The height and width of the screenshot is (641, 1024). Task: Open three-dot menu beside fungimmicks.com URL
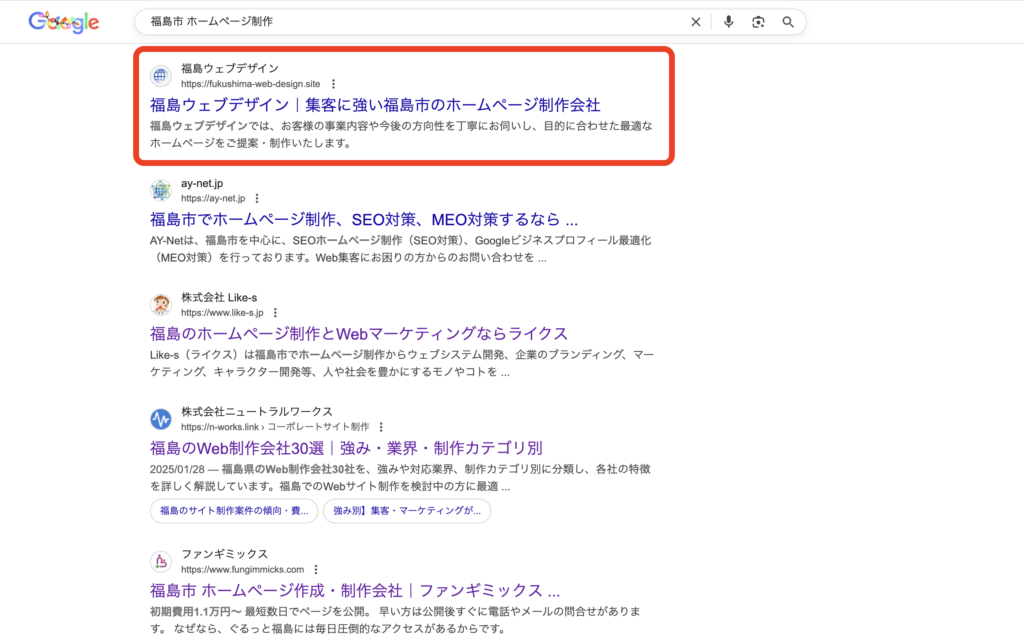click(317, 569)
